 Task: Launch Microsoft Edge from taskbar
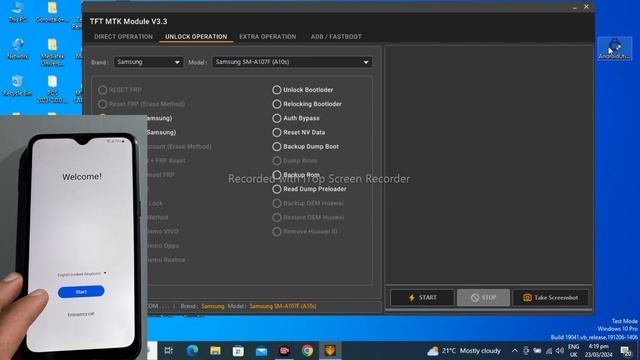tap(192, 350)
